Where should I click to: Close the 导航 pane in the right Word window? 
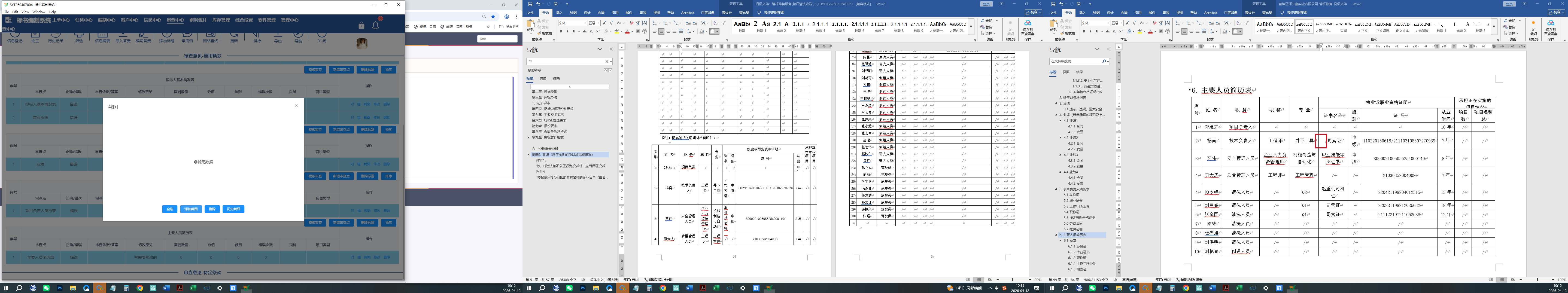pos(1108,49)
